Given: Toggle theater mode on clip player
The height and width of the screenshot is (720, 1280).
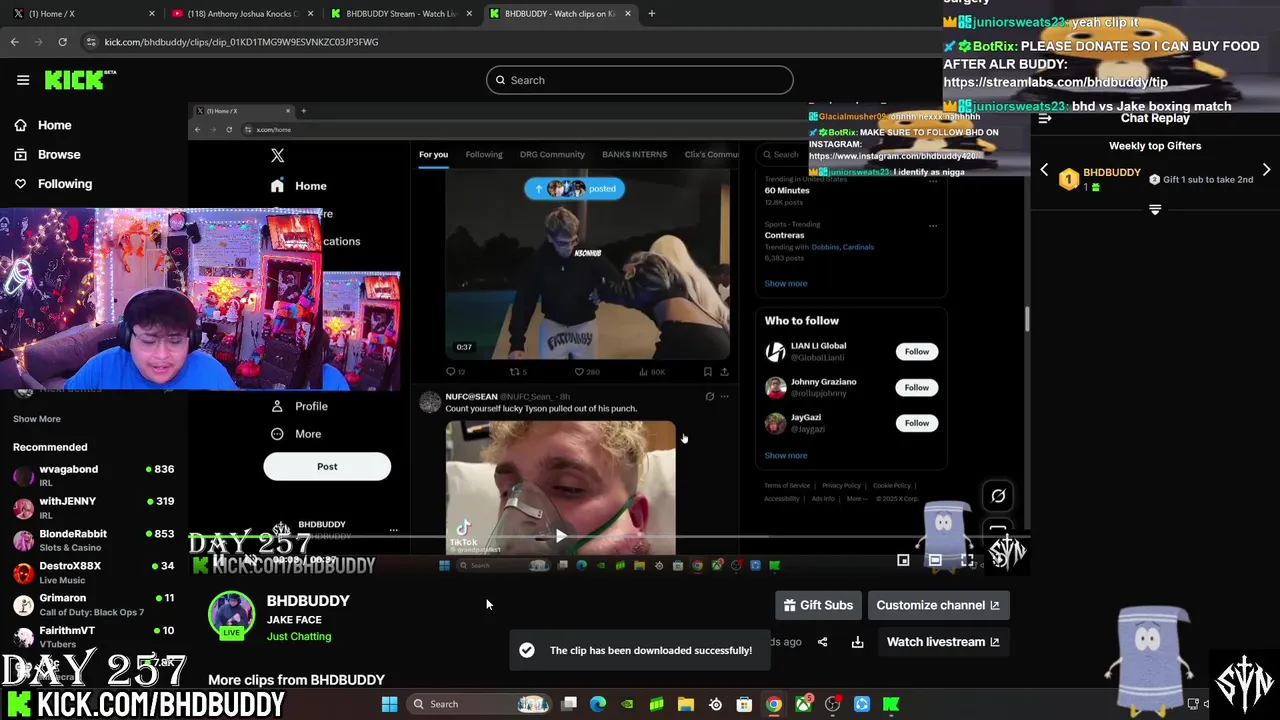Looking at the screenshot, I should 935,561.
